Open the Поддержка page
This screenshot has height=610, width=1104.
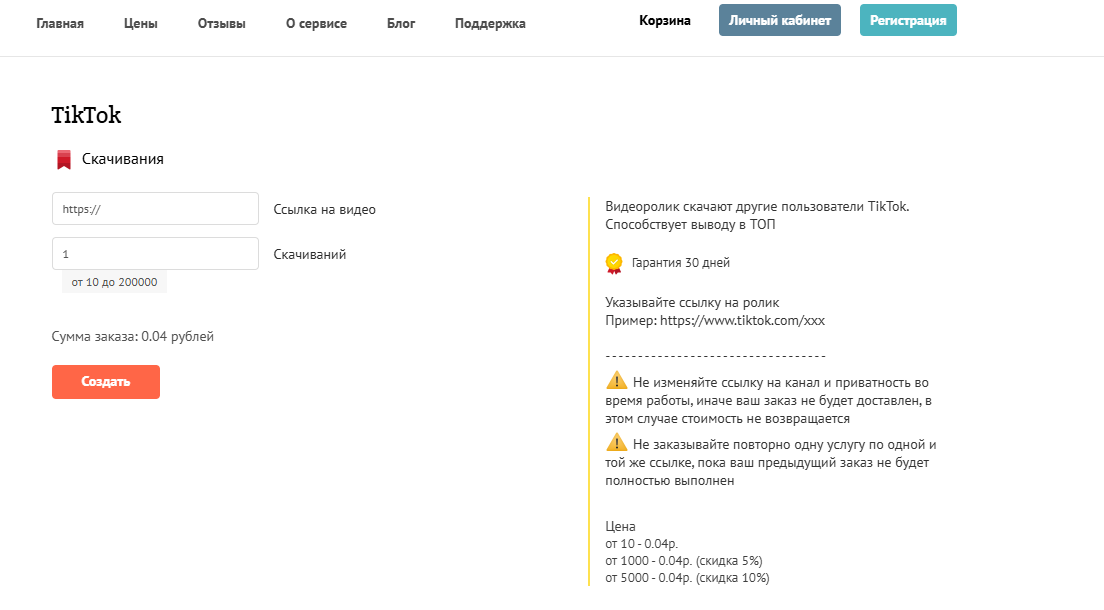pos(490,23)
